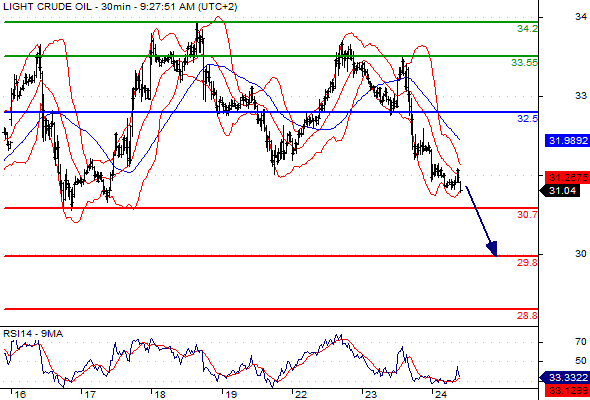Select the 34.2 green resistance level label
This screenshot has width=590, height=400.
click(x=527, y=29)
